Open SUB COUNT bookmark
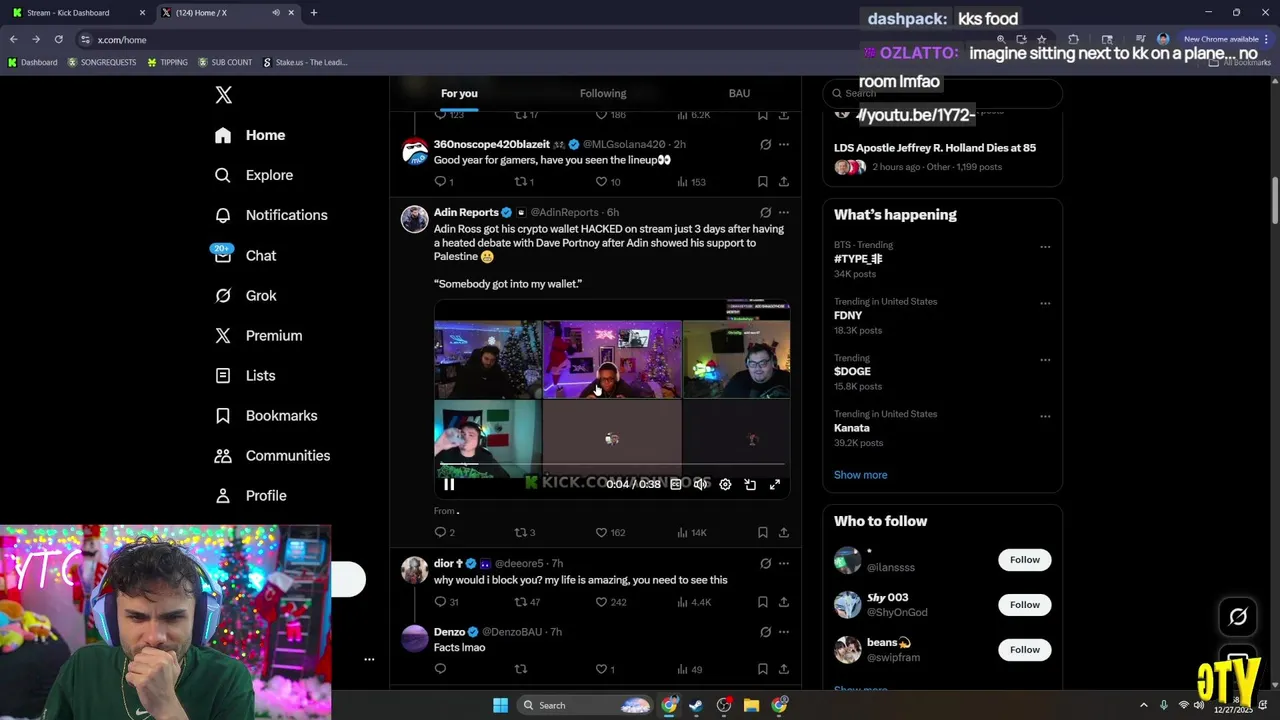Viewport: 1280px width, 720px height. tap(225, 62)
